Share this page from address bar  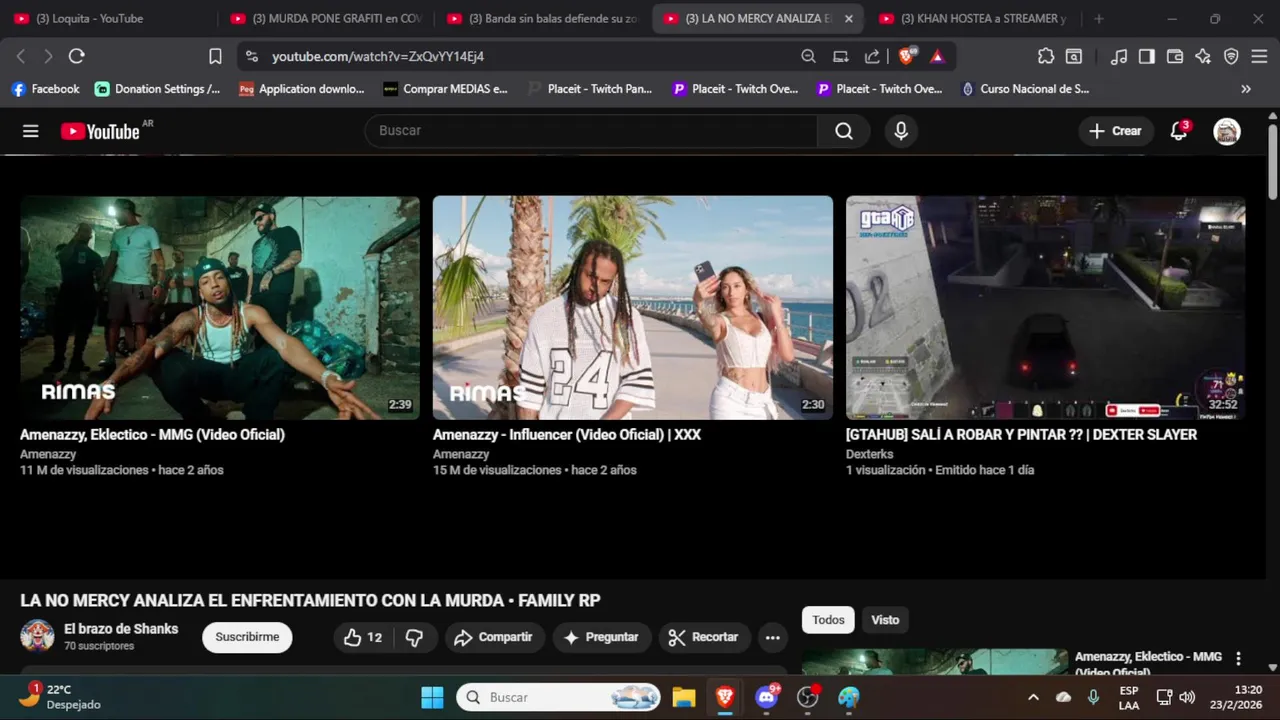[872, 56]
